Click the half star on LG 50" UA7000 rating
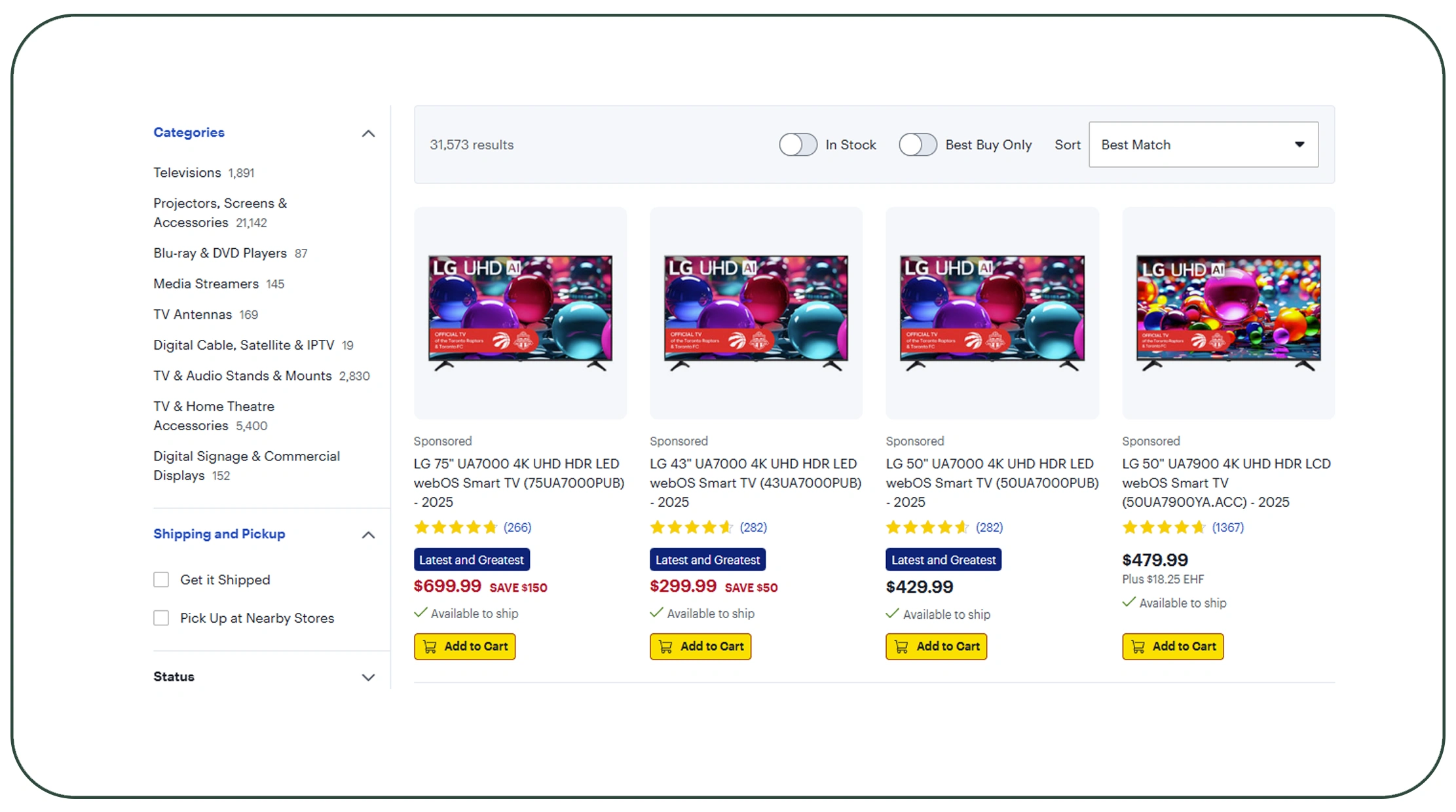 [x=963, y=527]
